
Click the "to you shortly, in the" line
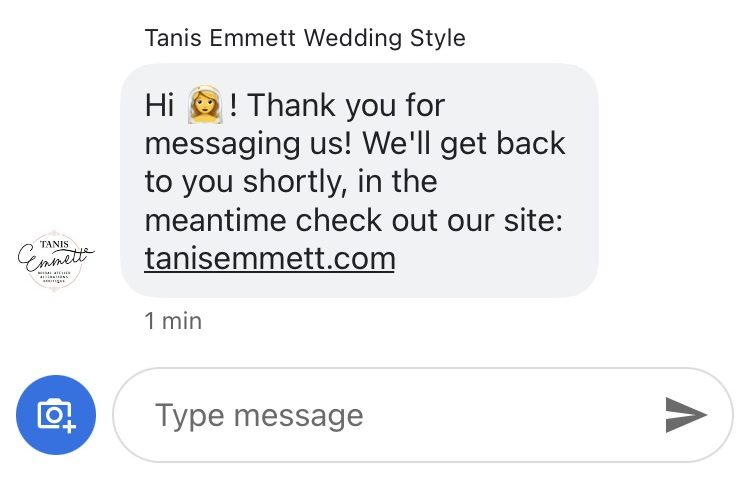coord(291,181)
